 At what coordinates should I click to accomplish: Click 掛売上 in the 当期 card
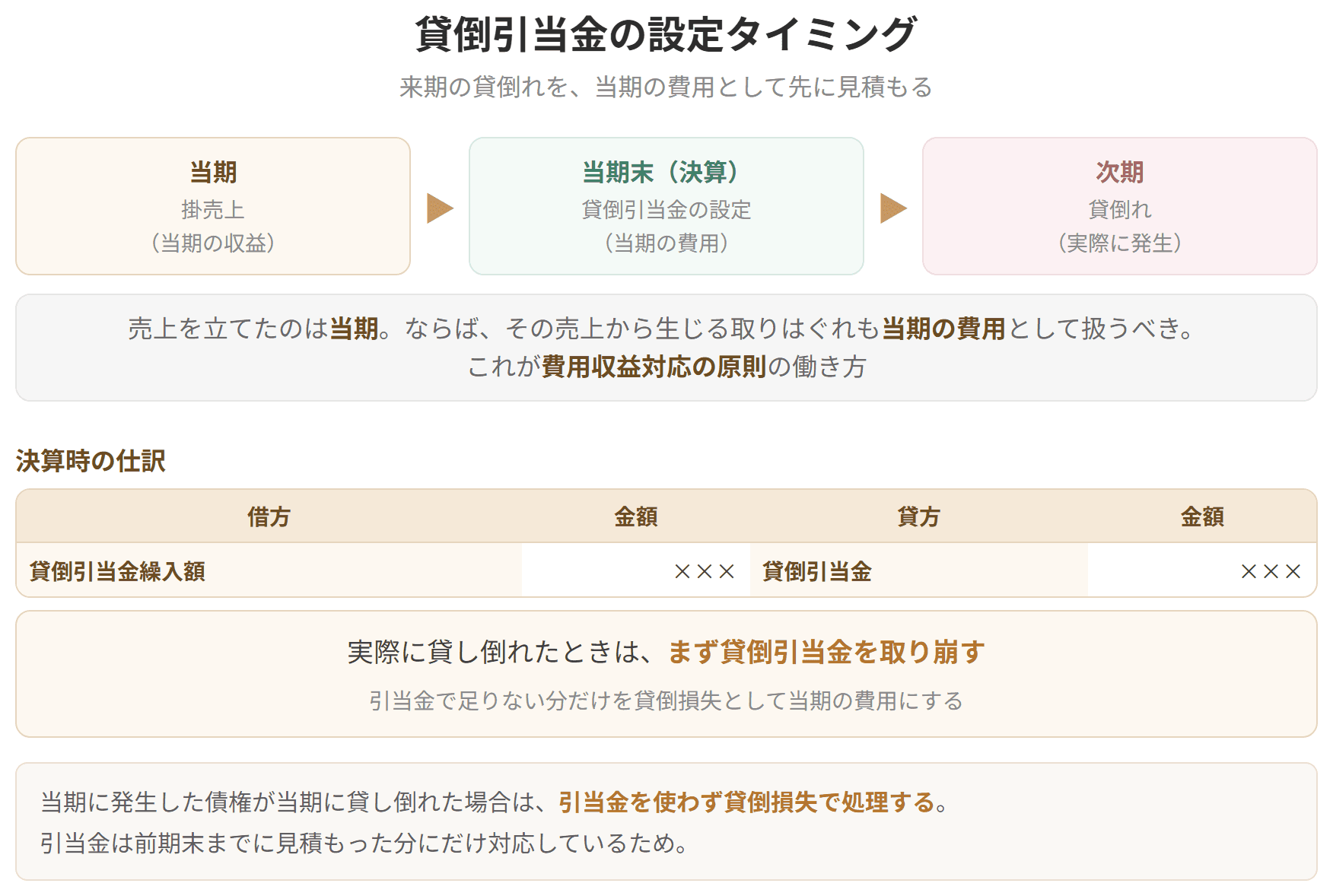[213, 209]
